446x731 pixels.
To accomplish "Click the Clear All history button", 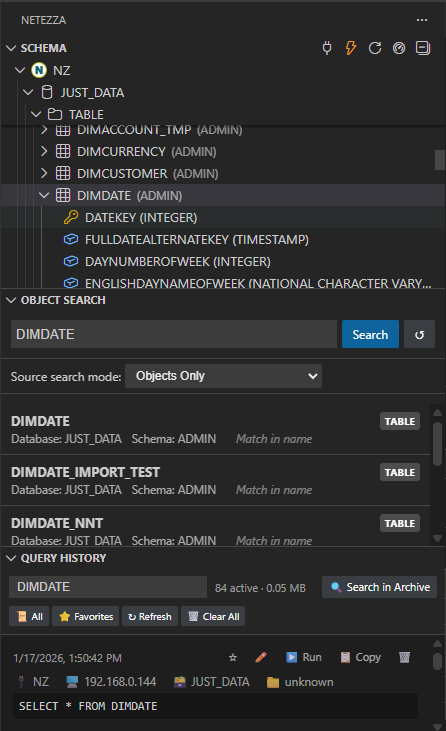I will point(213,616).
